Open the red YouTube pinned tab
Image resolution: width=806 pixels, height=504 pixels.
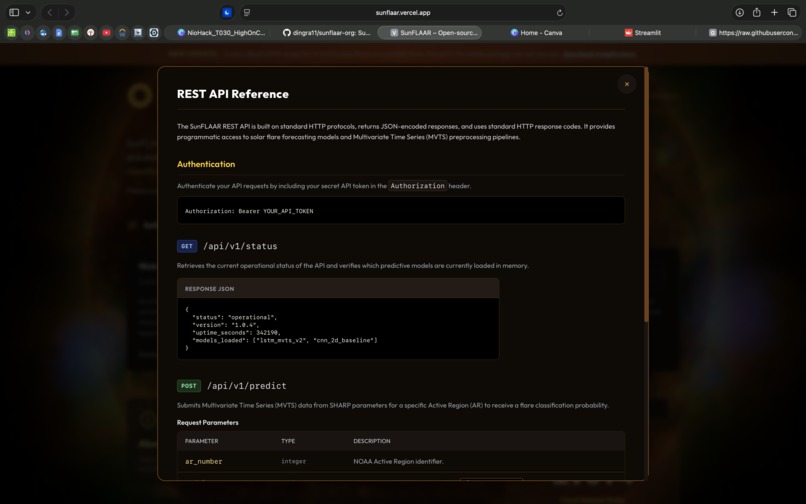coord(106,32)
